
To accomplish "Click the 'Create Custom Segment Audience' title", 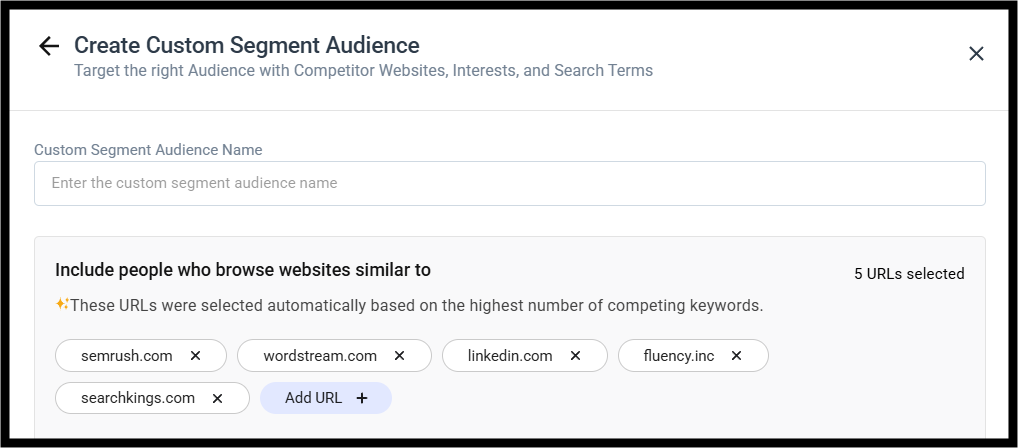I will tap(247, 45).
